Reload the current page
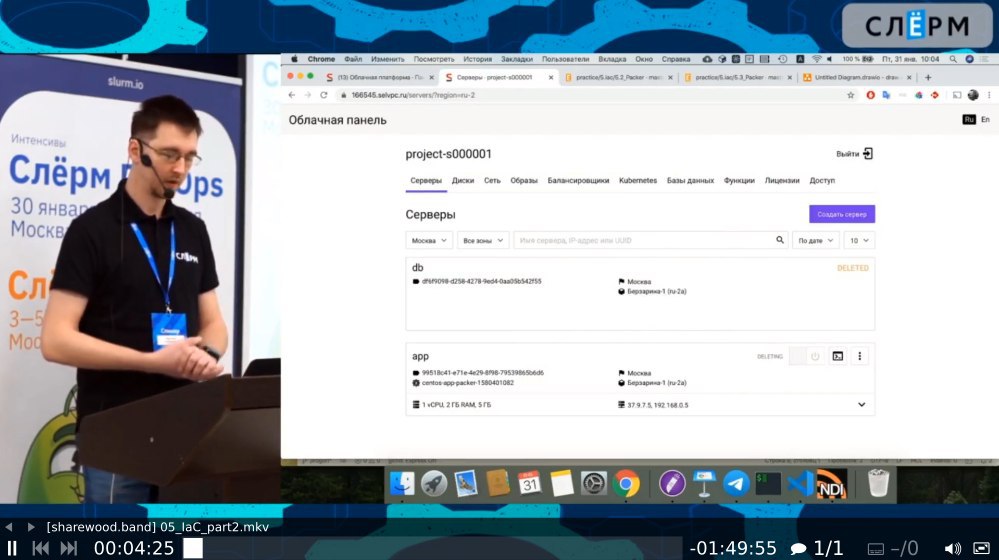 (x=324, y=95)
